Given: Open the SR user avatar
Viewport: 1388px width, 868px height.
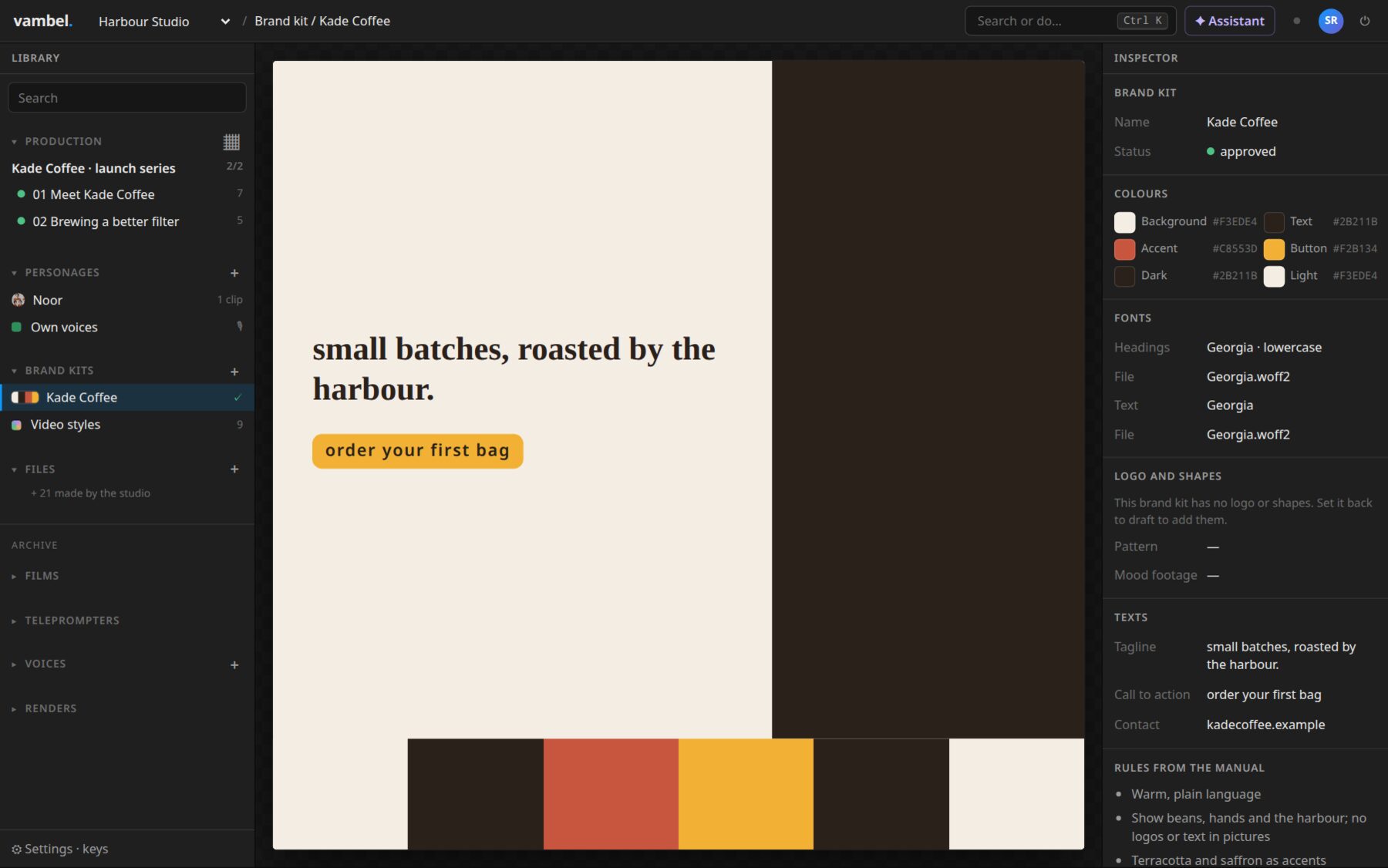Looking at the screenshot, I should tap(1331, 21).
